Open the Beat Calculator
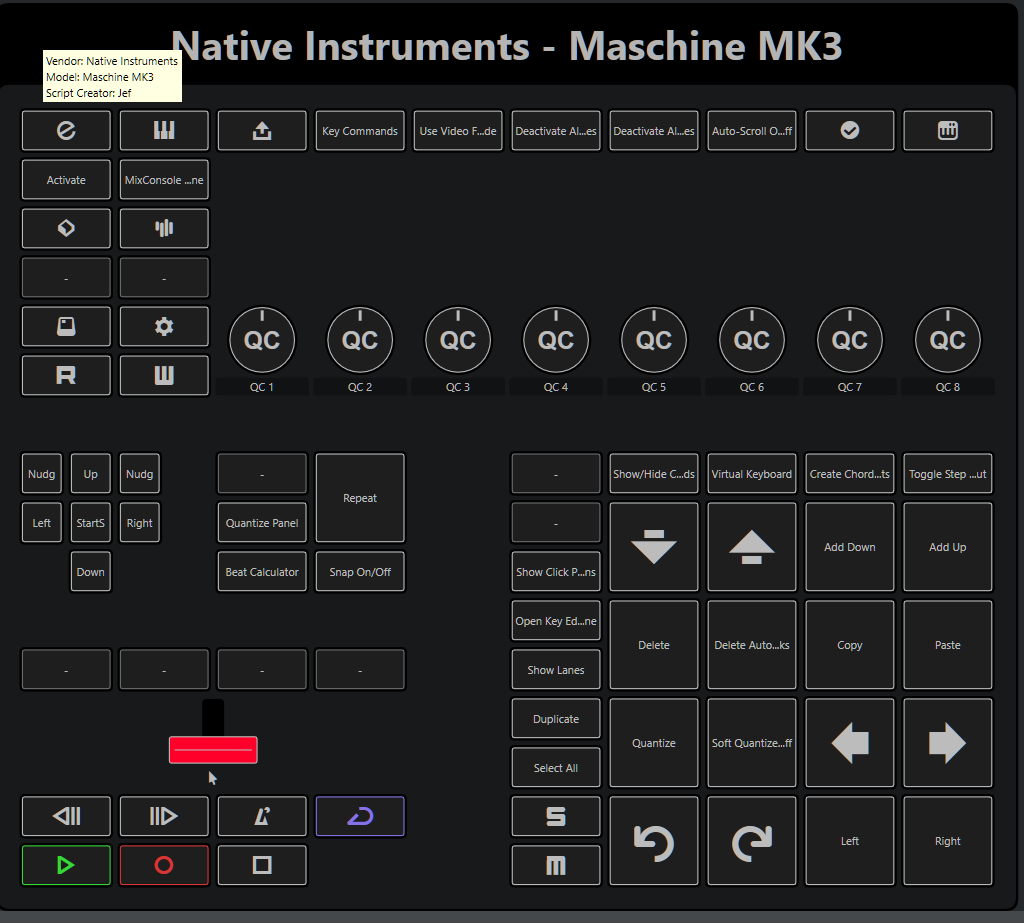The height and width of the screenshot is (923, 1024). [262, 572]
